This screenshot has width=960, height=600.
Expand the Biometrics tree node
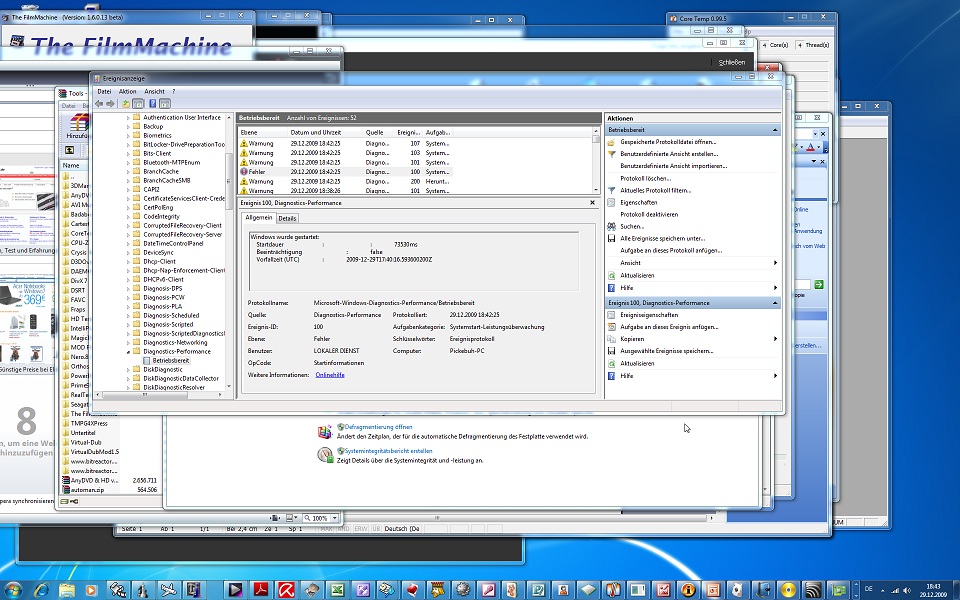pos(128,136)
